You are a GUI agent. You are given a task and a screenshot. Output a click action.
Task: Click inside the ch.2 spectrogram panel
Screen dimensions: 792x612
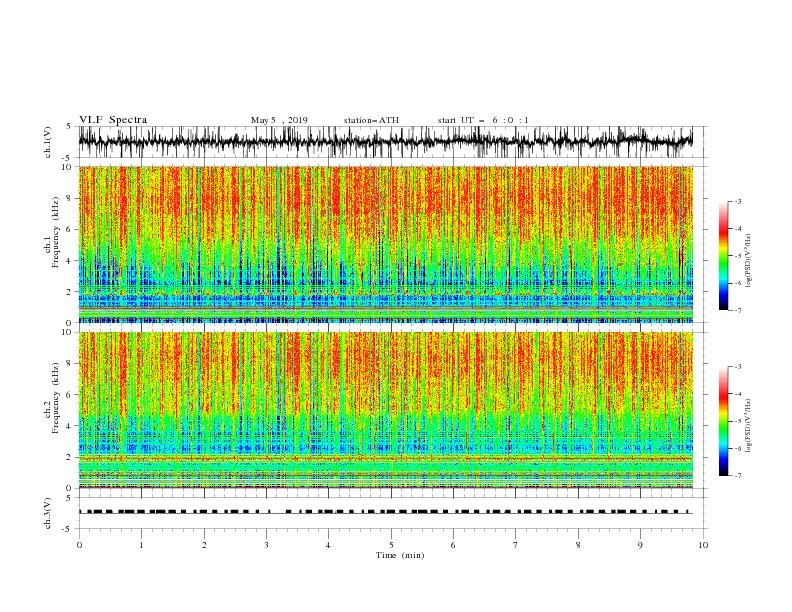click(x=385, y=410)
